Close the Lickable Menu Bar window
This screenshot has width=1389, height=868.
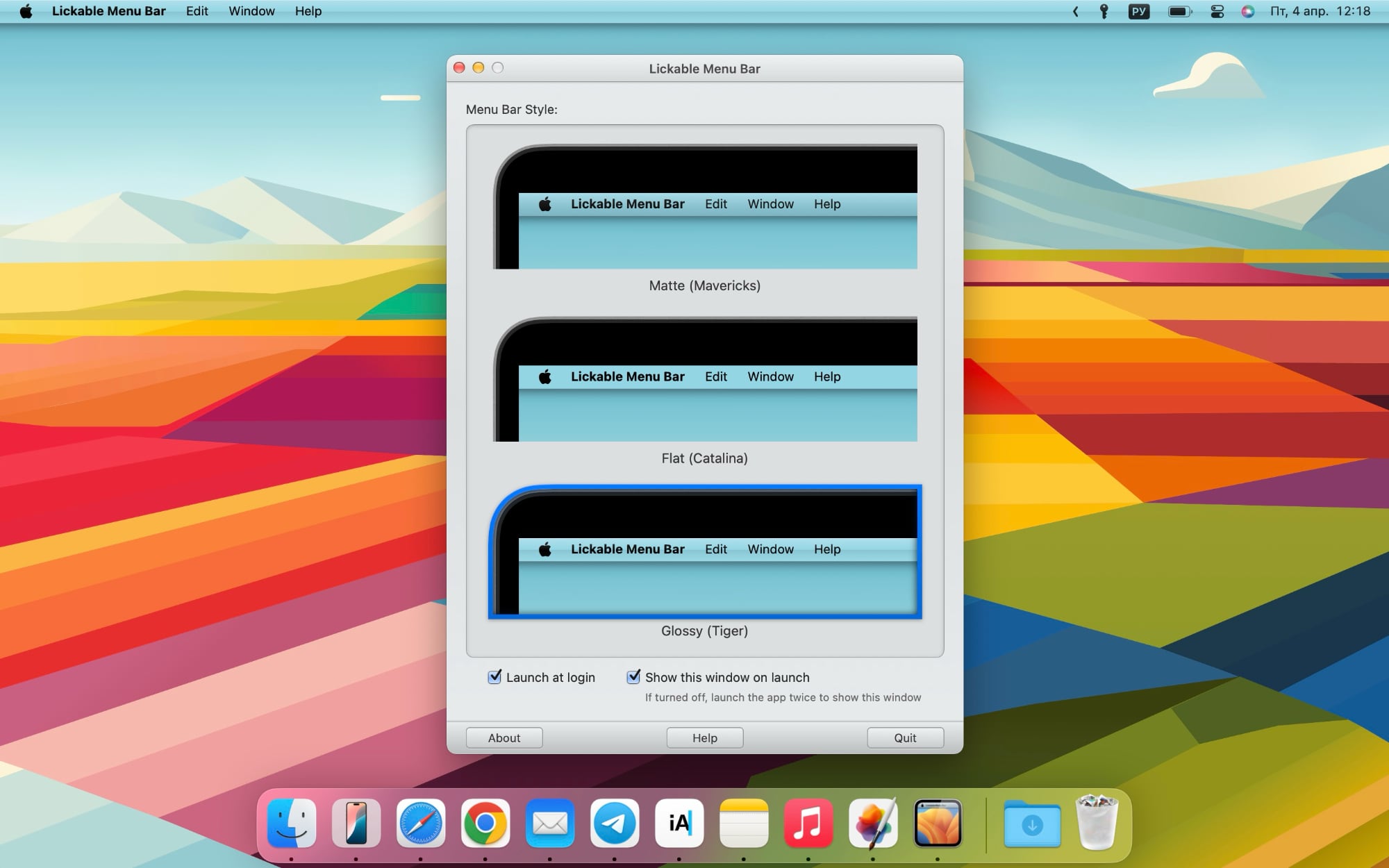coord(459,67)
